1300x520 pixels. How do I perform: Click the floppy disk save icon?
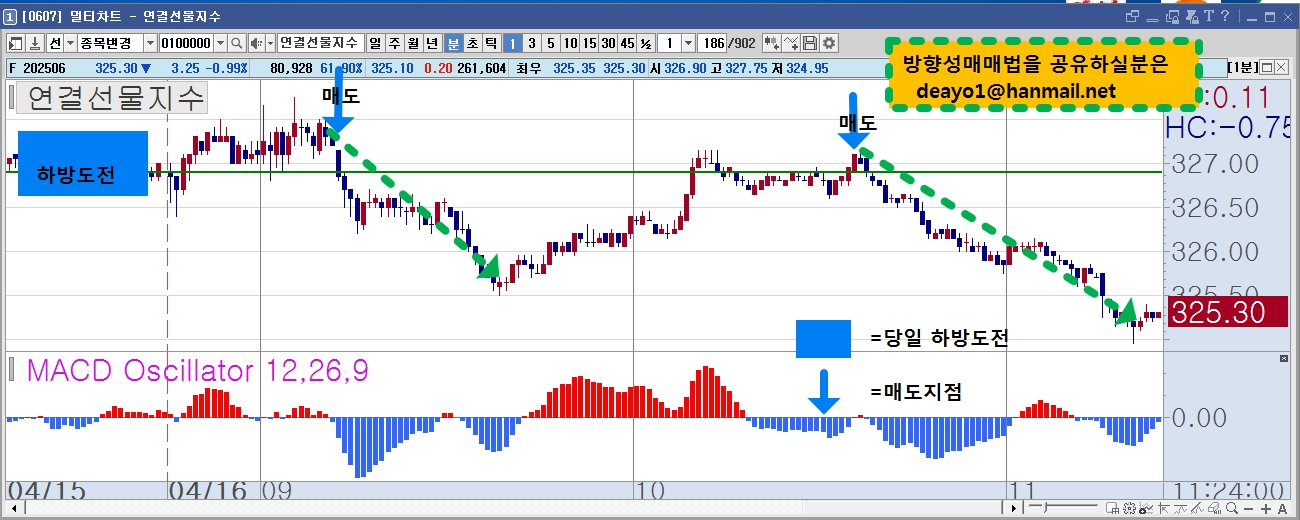click(810, 43)
